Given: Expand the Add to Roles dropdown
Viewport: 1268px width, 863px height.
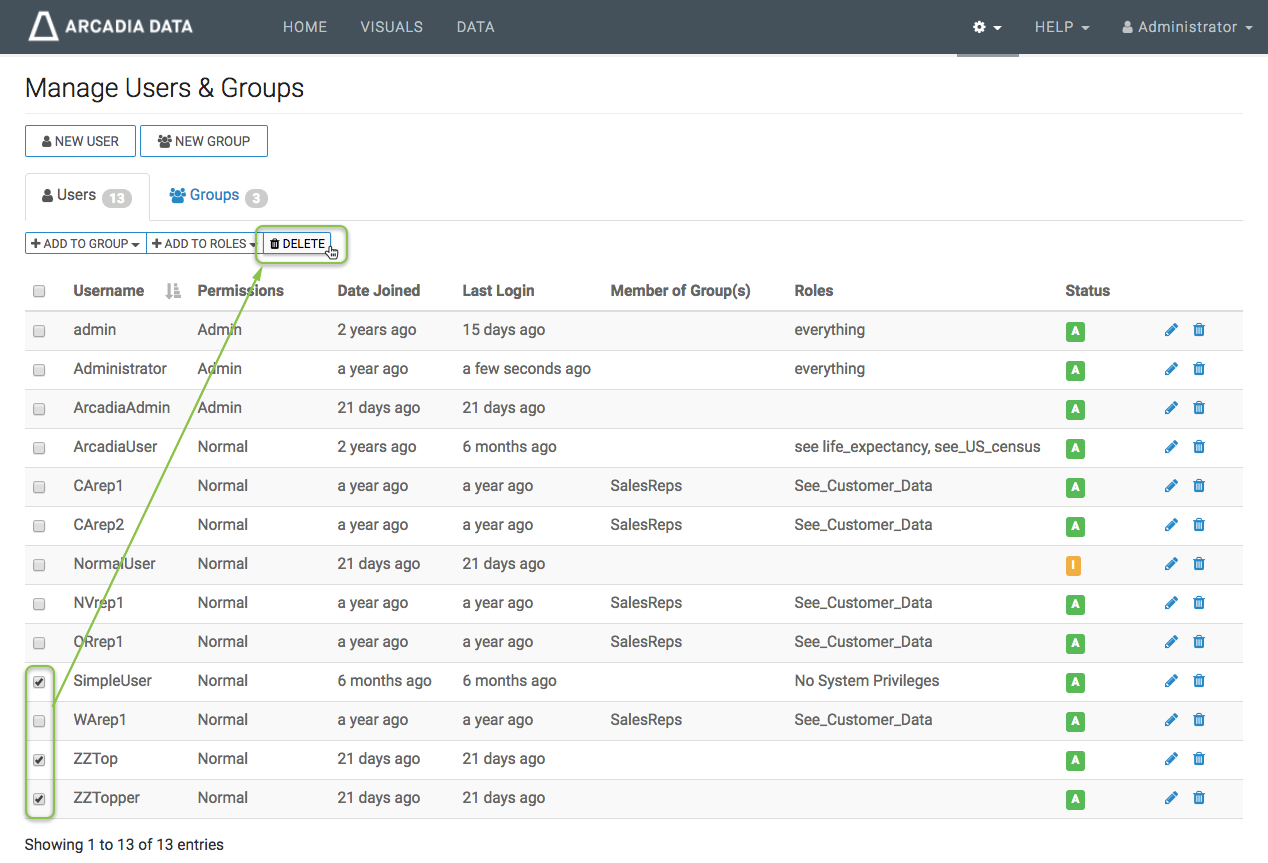Looking at the screenshot, I should coord(204,244).
